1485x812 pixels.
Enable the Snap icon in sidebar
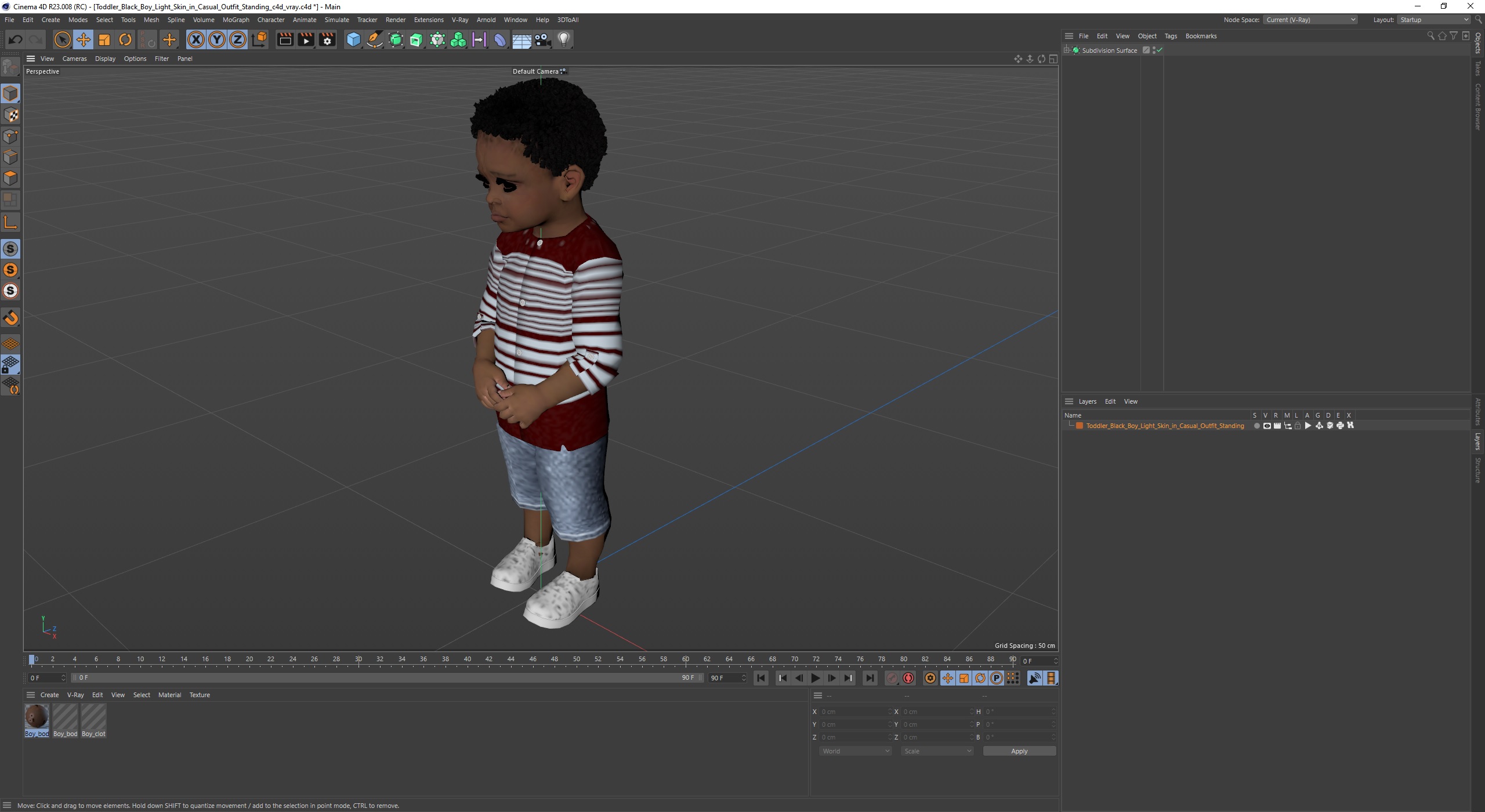point(10,318)
